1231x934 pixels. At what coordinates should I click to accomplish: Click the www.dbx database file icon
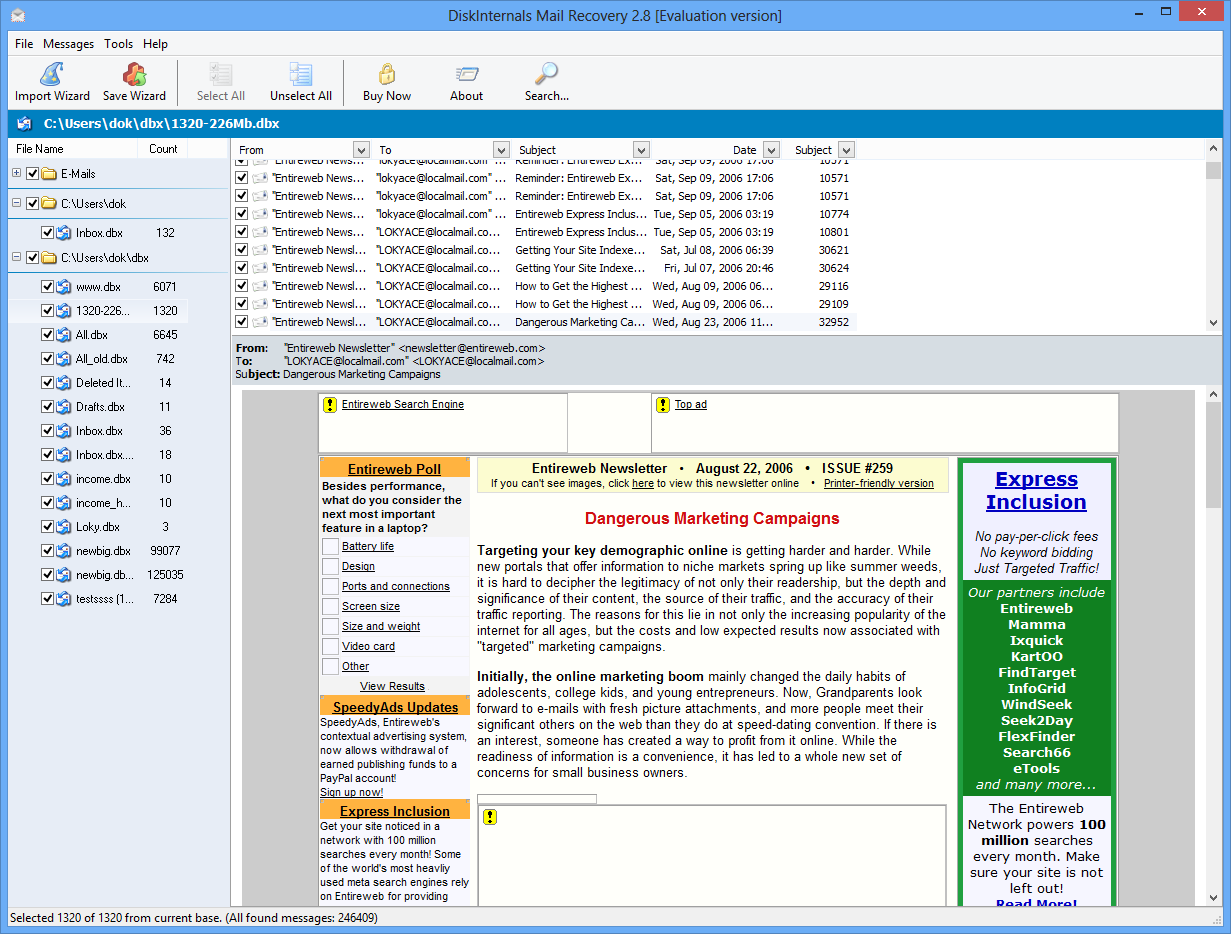tap(64, 287)
